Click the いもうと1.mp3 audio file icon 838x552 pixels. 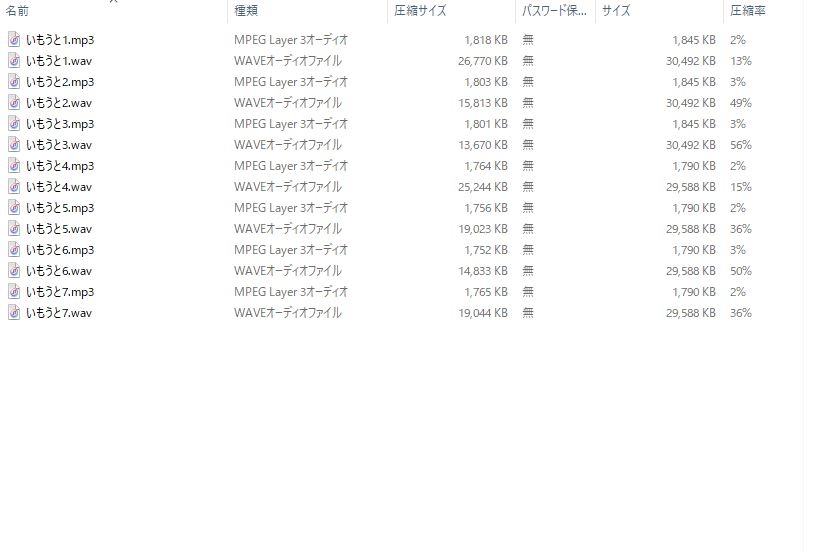click(x=14, y=40)
